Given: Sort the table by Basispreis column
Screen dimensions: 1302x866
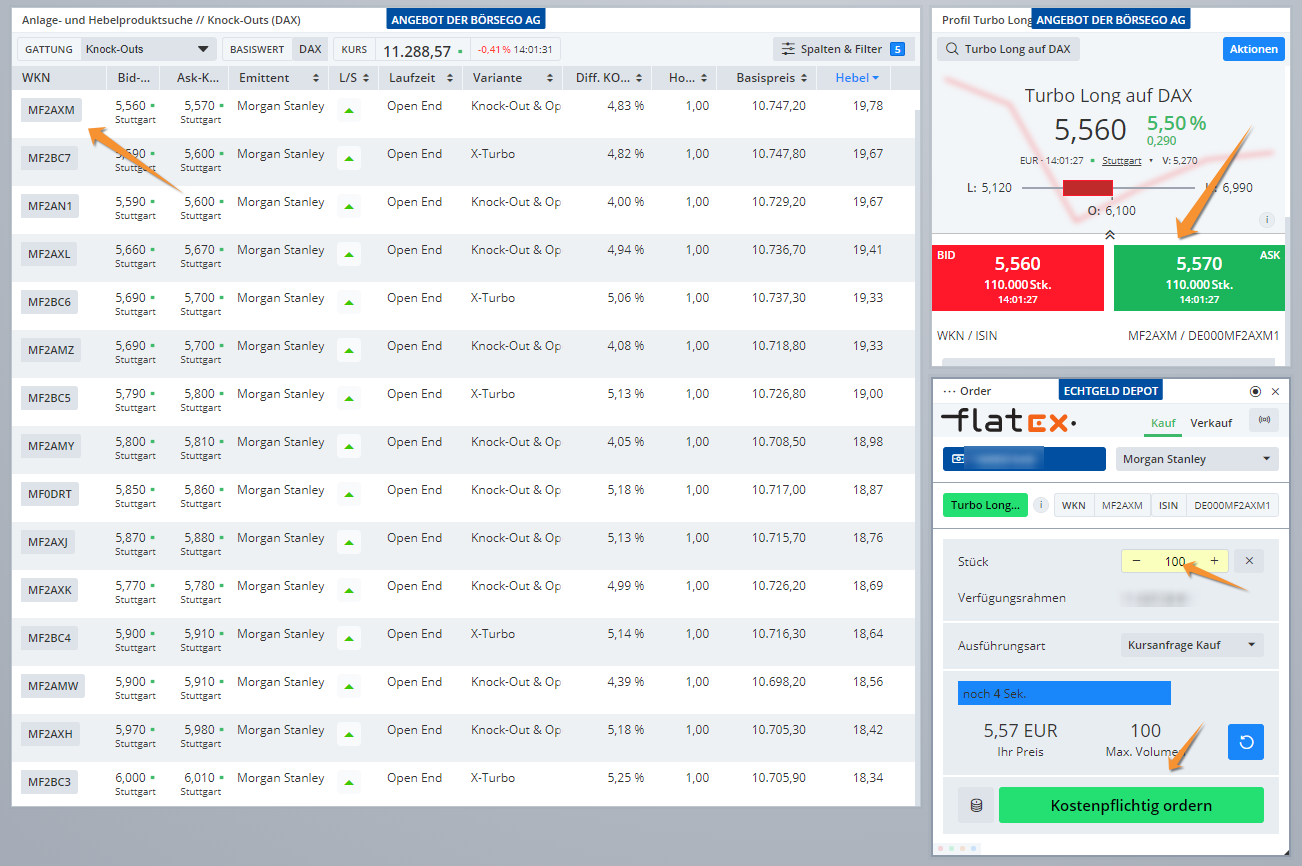Looking at the screenshot, I should click(x=766, y=78).
